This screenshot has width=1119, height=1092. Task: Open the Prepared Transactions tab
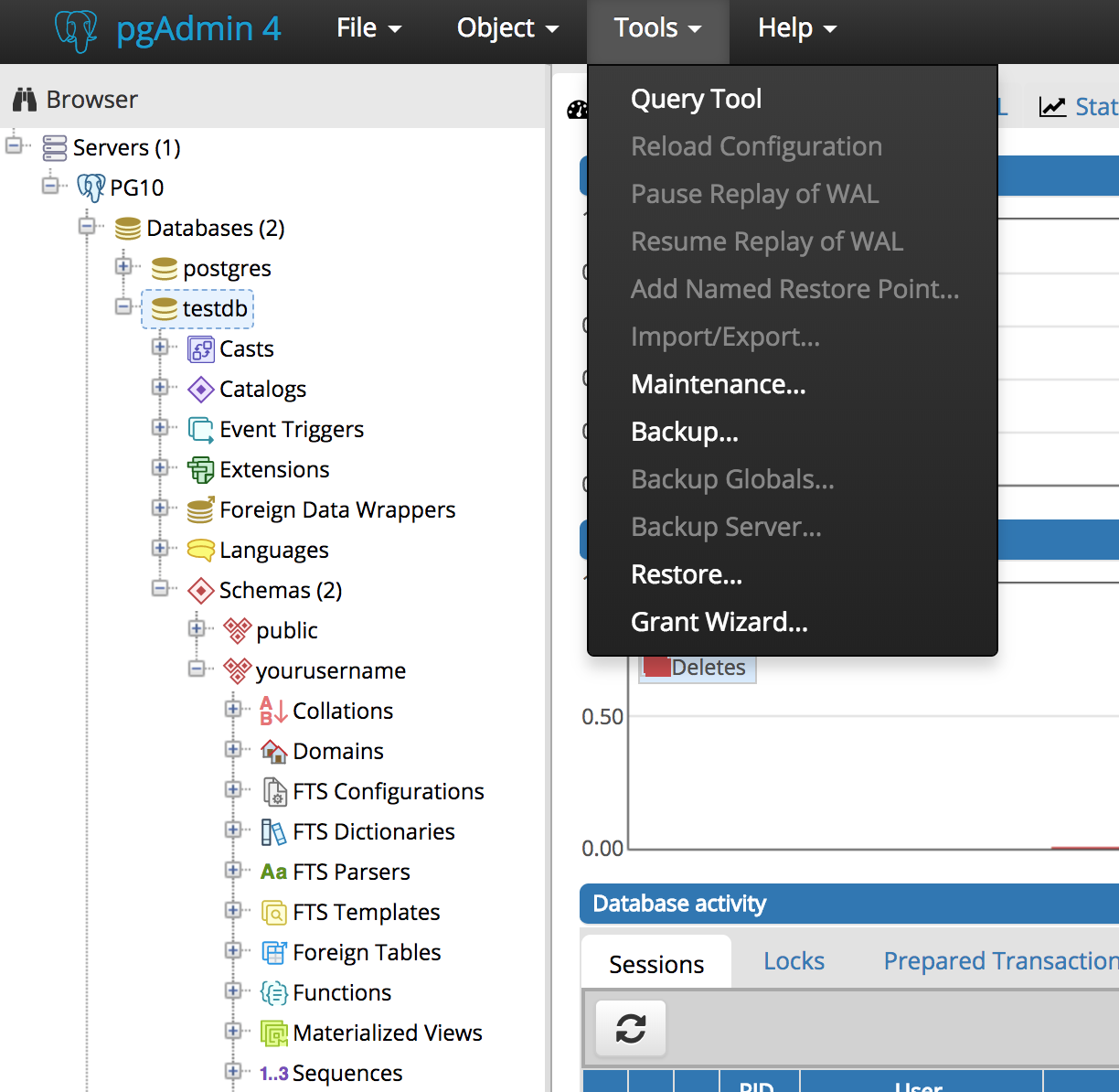1000,961
